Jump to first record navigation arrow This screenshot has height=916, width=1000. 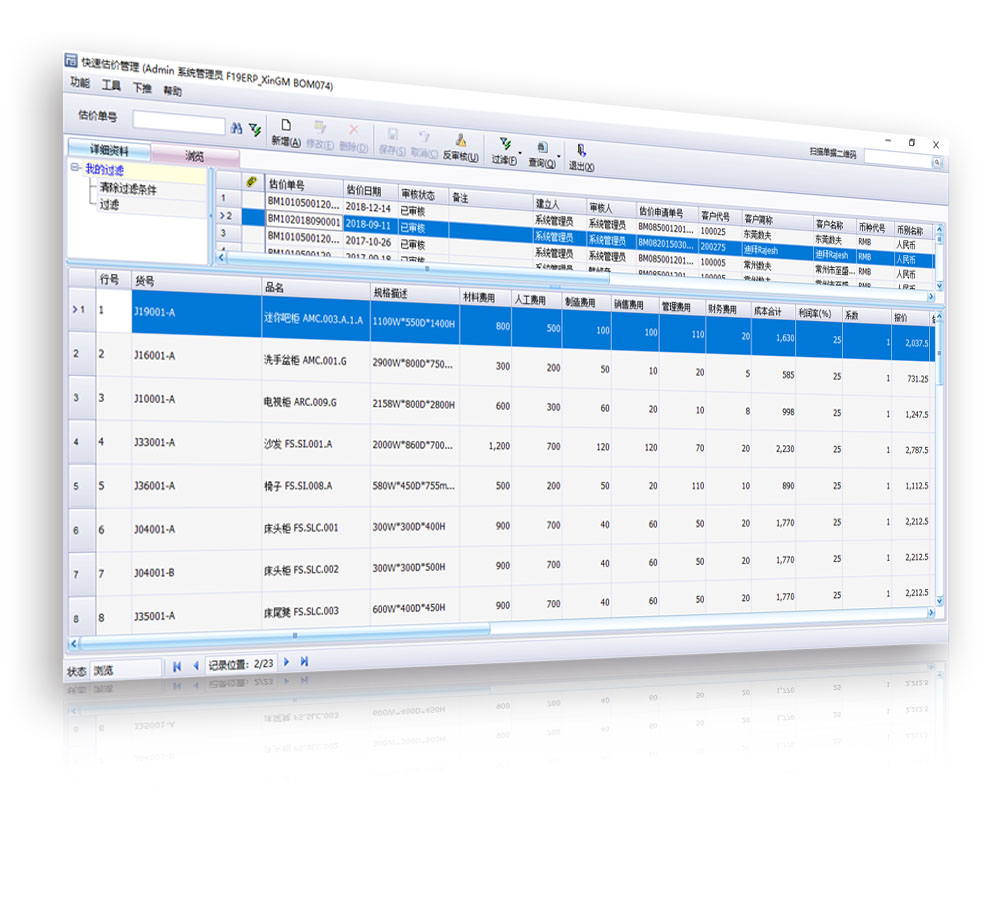(177, 665)
